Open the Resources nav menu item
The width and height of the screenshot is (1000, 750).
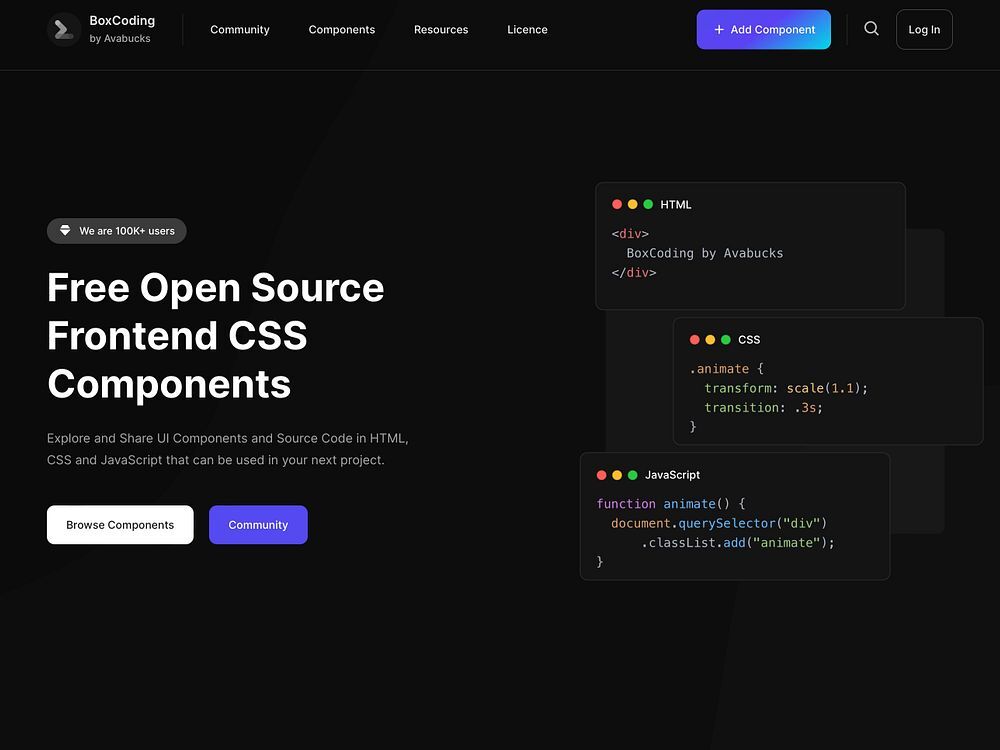441,29
